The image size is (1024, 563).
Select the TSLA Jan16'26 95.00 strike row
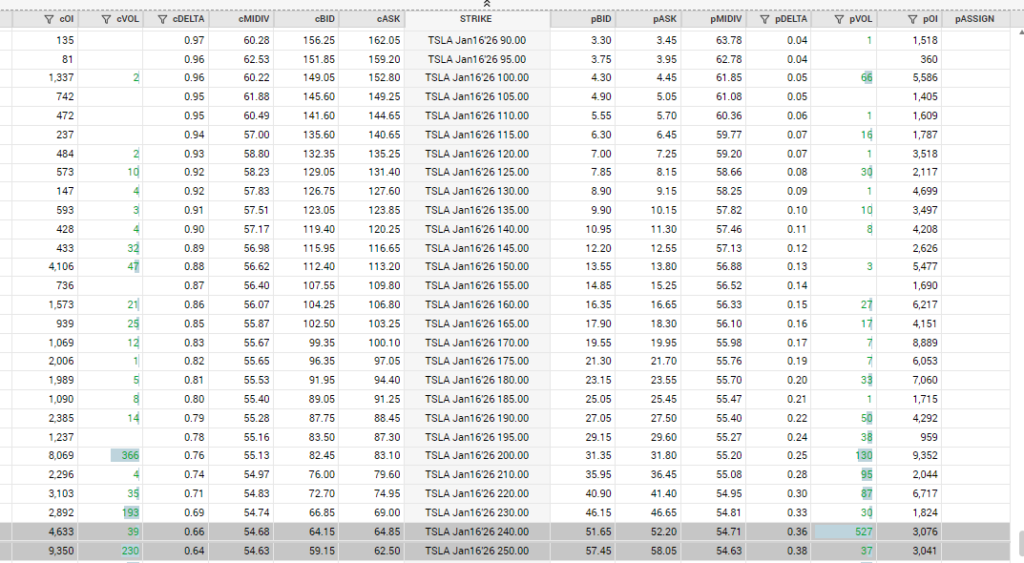click(x=477, y=59)
